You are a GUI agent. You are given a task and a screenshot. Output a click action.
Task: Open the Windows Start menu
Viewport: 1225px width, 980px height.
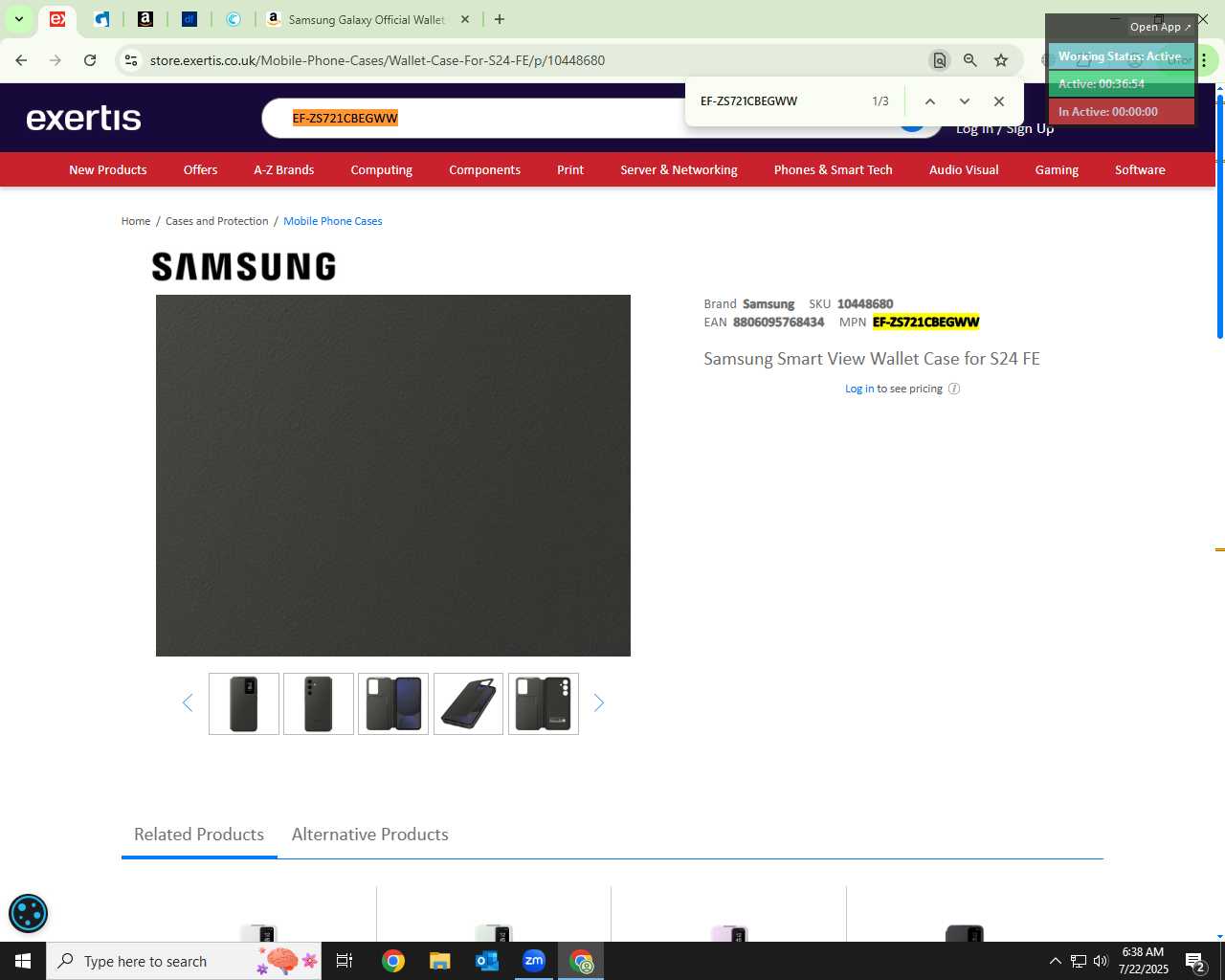click(23, 961)
